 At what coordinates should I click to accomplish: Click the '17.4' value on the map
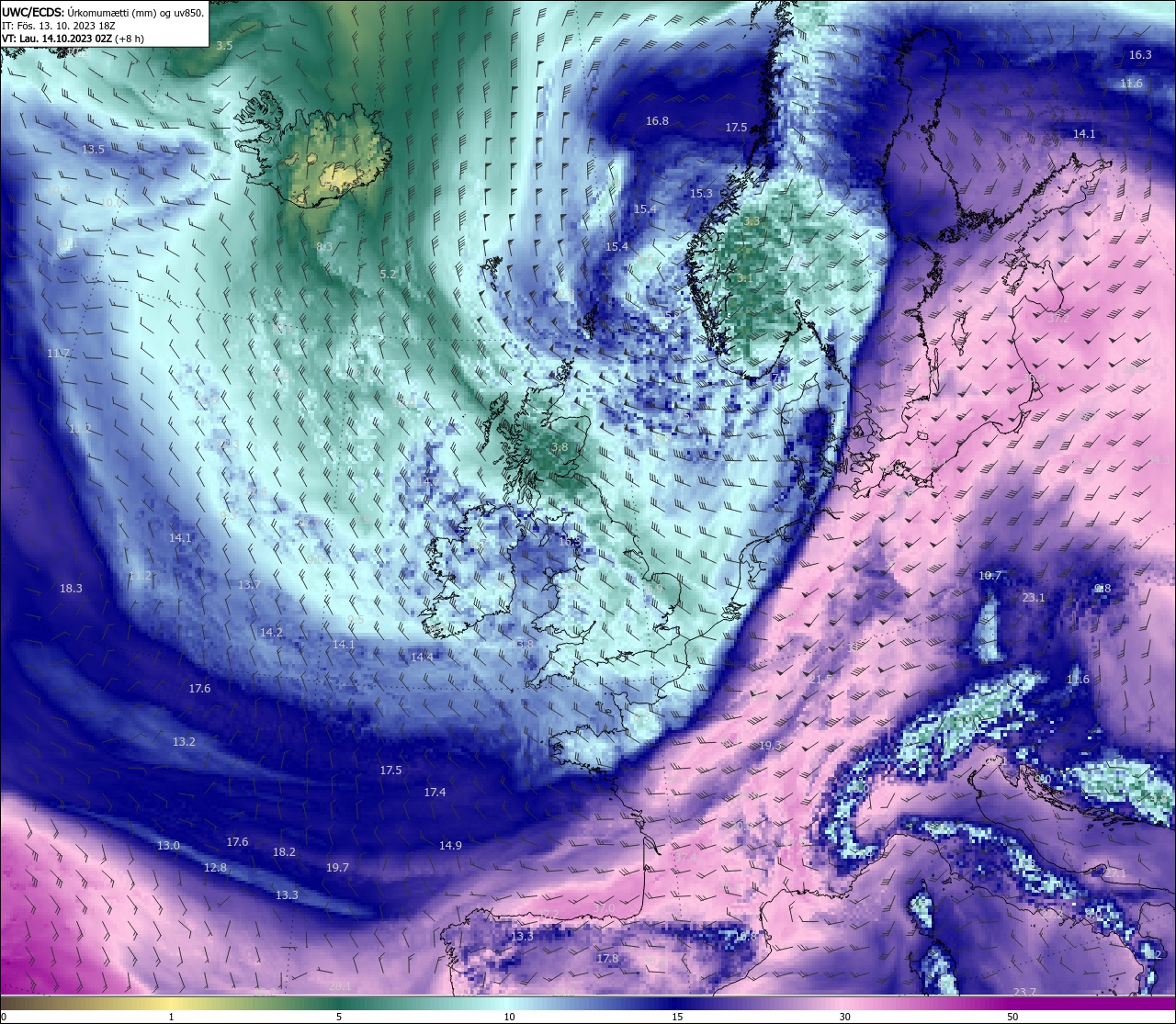tap(435, 793)
